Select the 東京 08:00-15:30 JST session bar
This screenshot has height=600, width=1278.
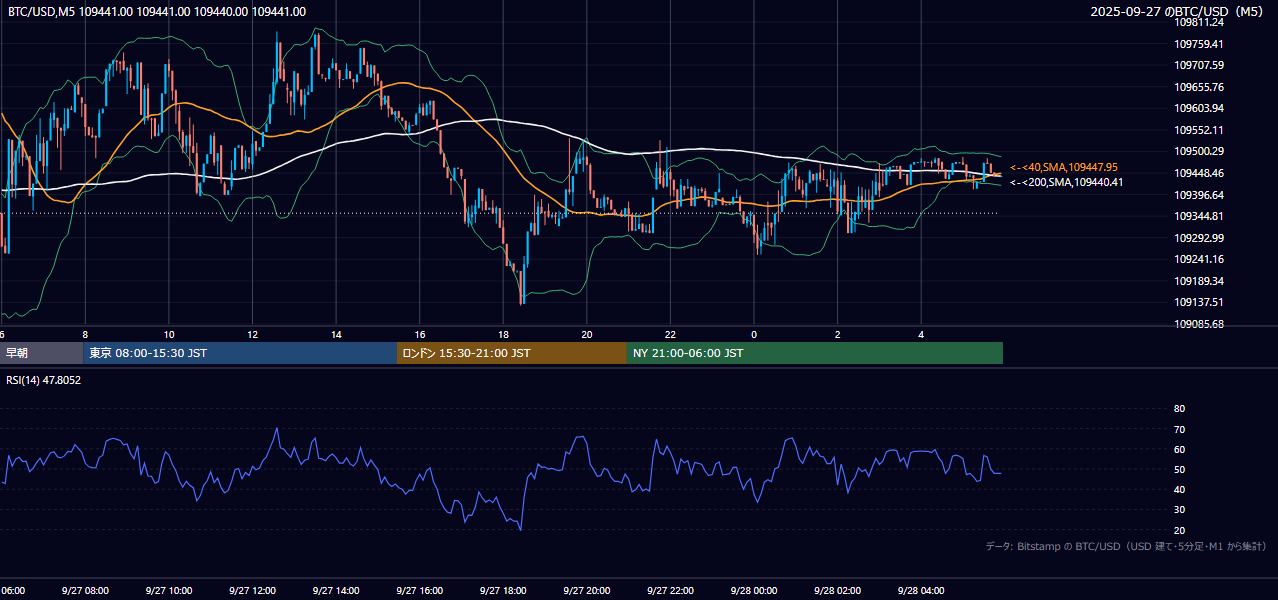click(241, 353)
